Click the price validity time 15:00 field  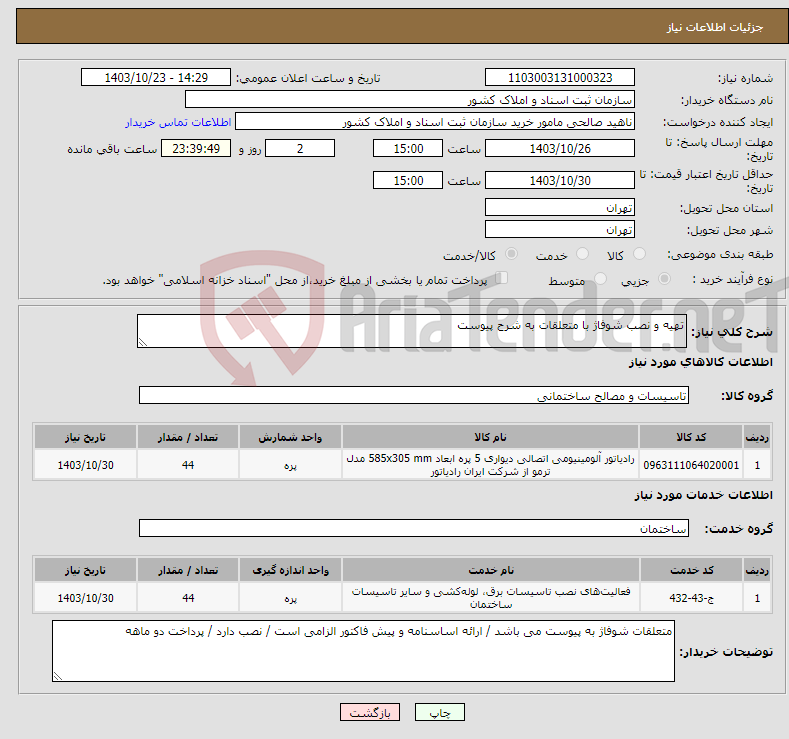(408, 180)
